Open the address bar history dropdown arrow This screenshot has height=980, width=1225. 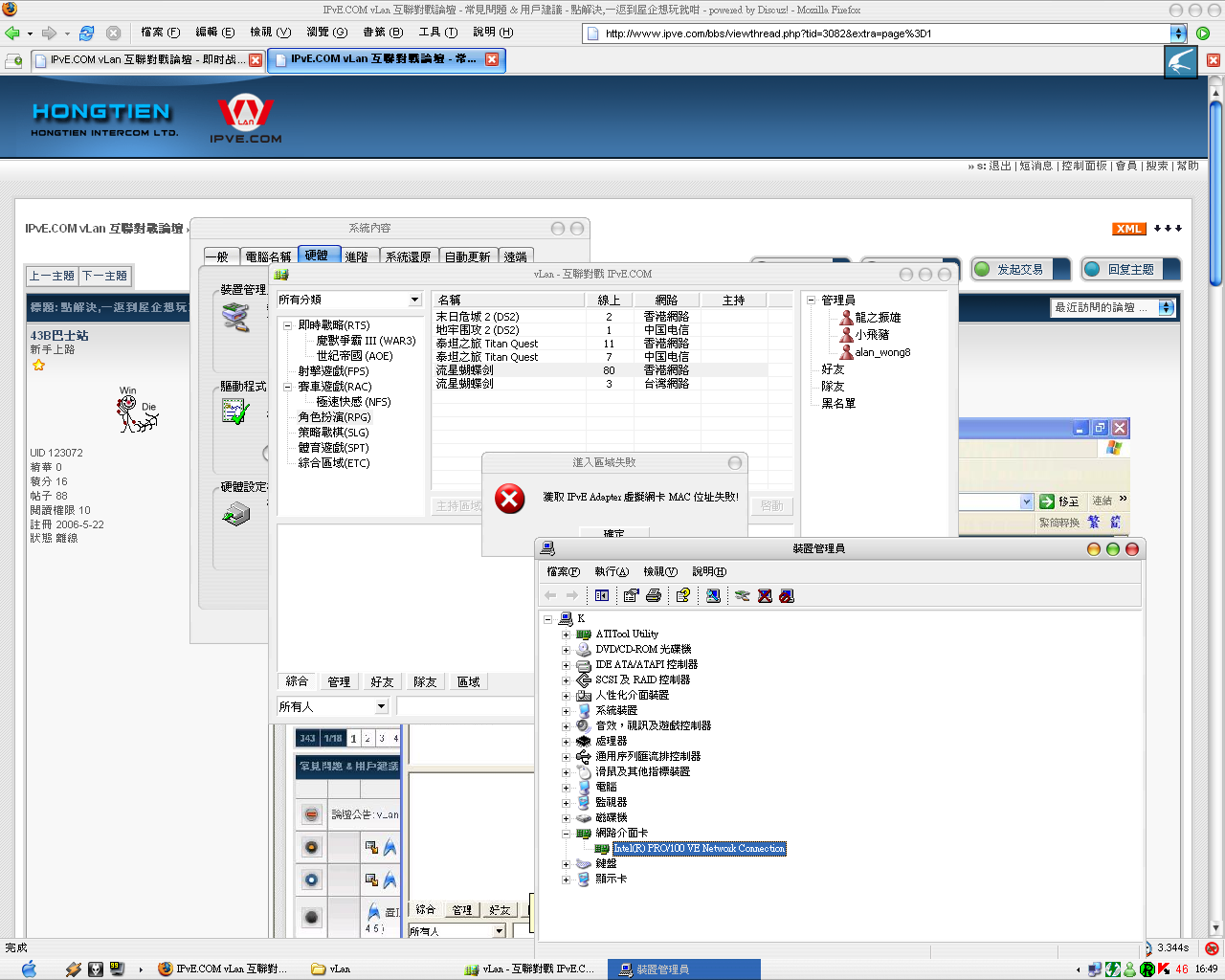click(x=1178, y=33)
